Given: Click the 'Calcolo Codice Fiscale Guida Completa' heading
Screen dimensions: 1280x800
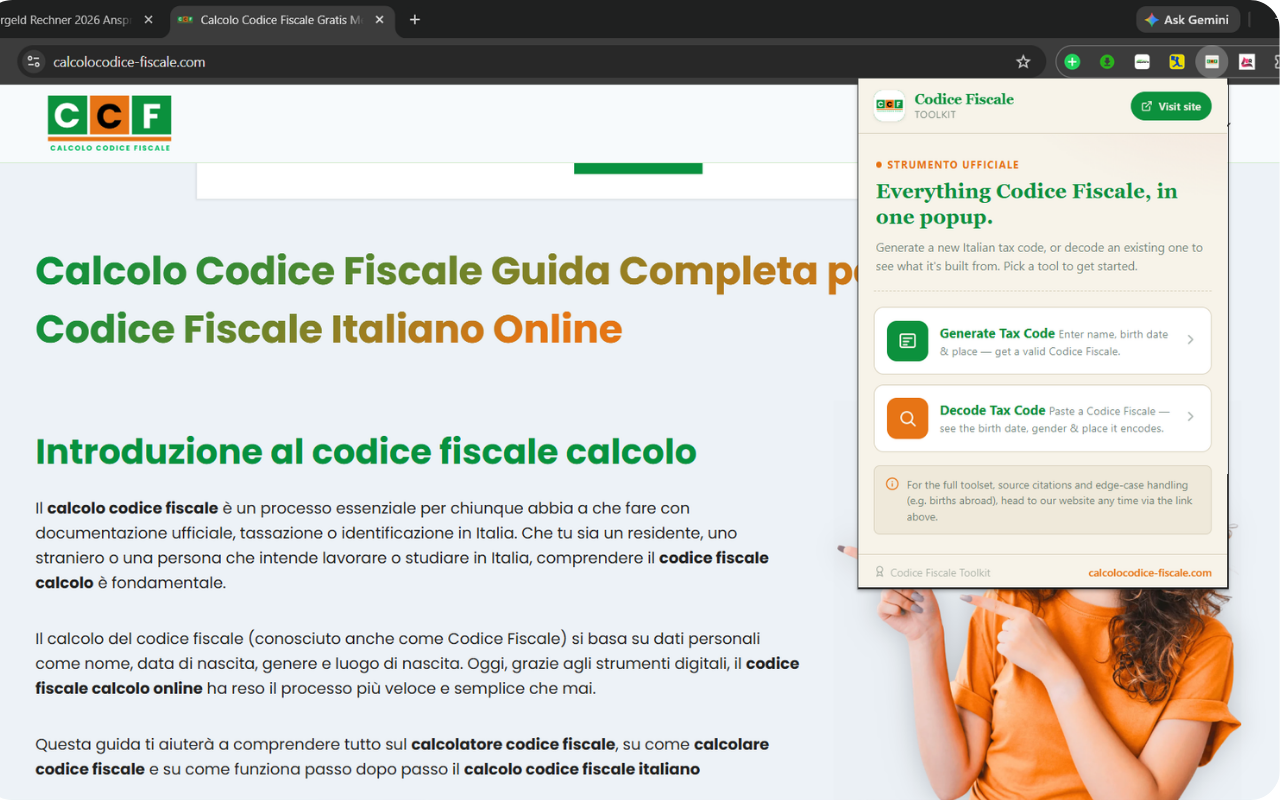Looking at the screenshot, I should [446, 271].
